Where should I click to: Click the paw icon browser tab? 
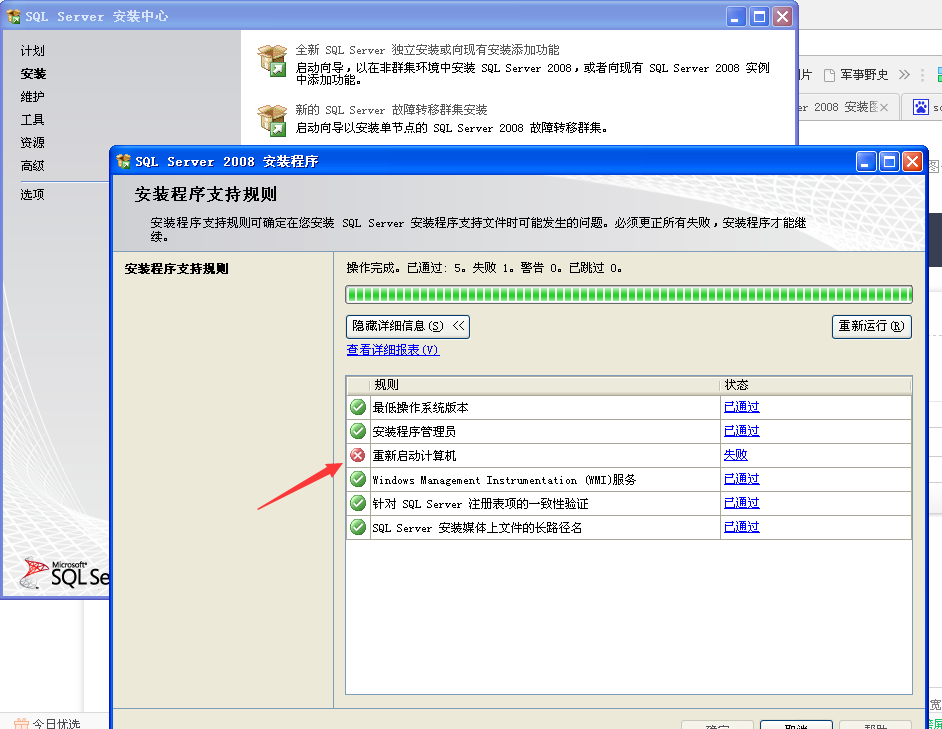(920, 108)
